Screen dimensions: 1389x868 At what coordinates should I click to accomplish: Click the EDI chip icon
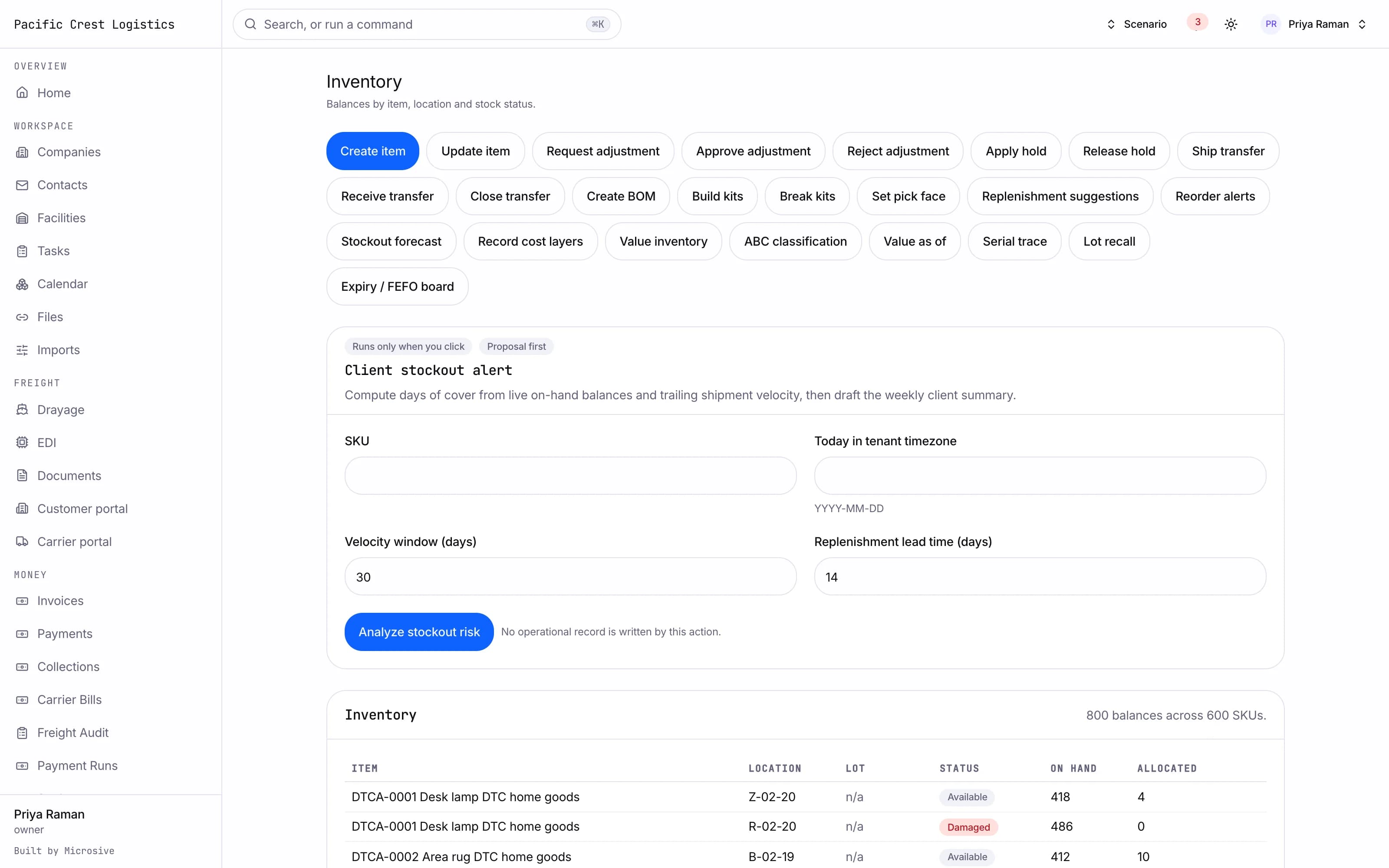pyautogui.click(x=22, y=443)
